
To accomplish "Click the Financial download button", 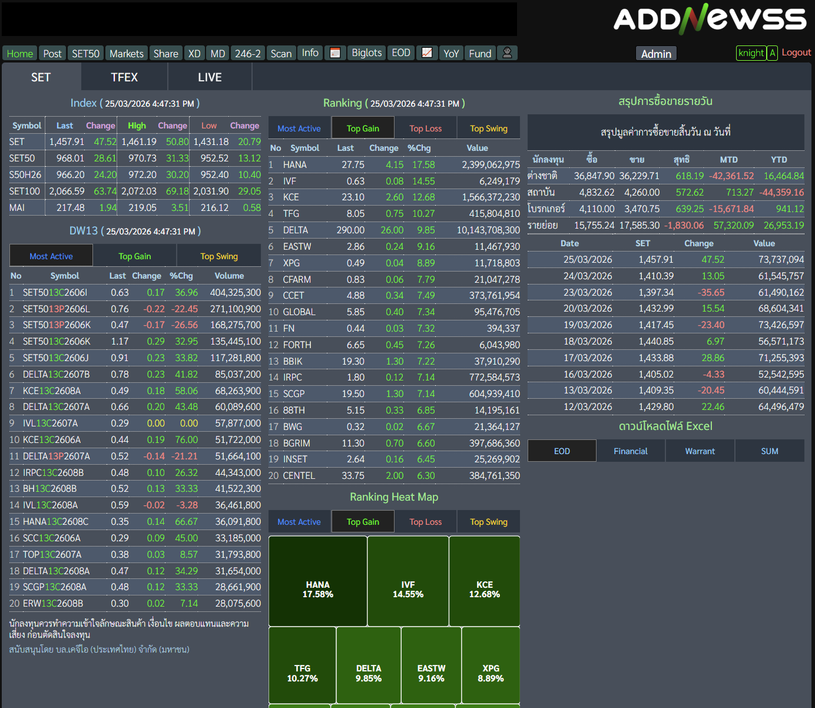I will (630, 451).
